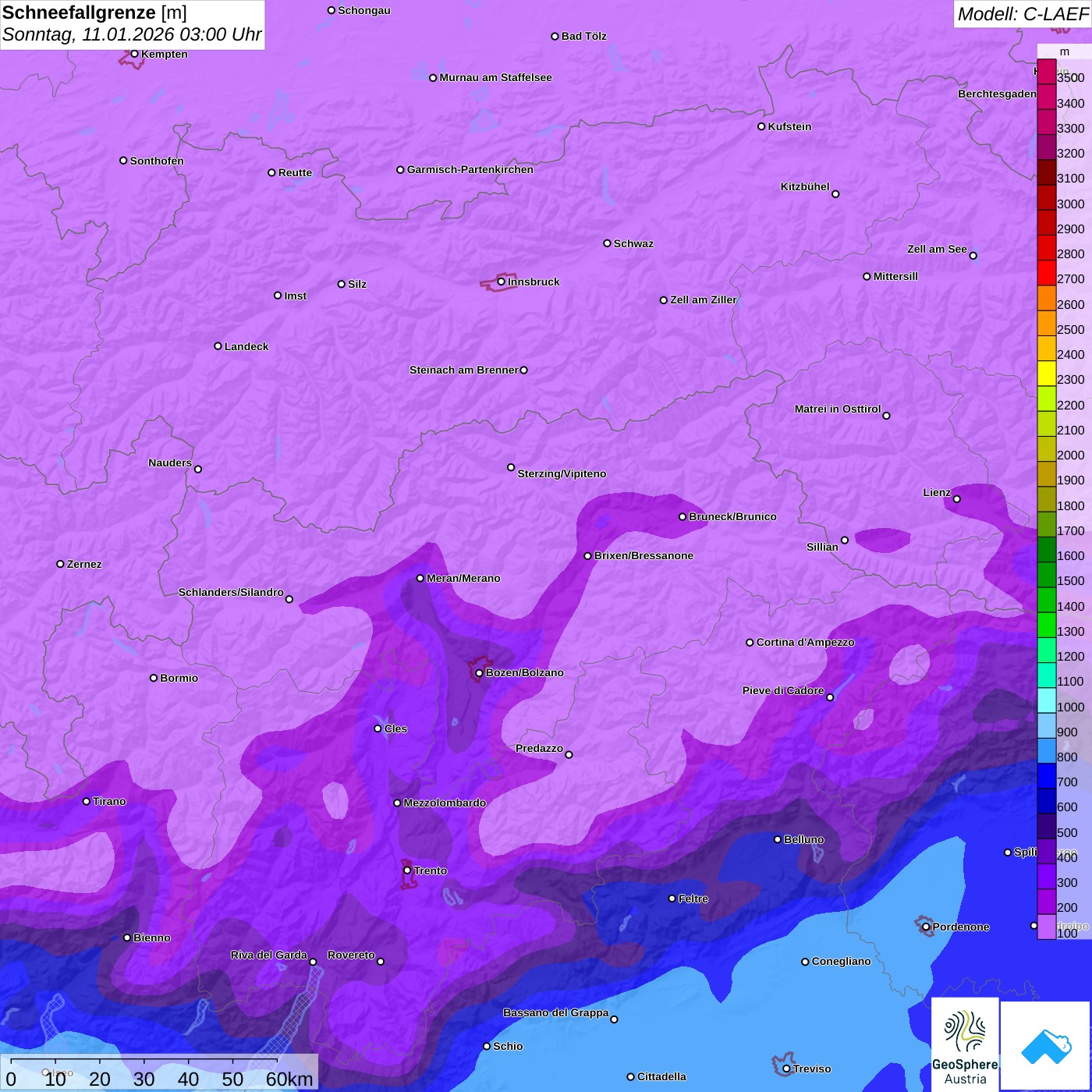Click the Trento city marker circle
The image size is (1092, 1092).
point(407,870)
